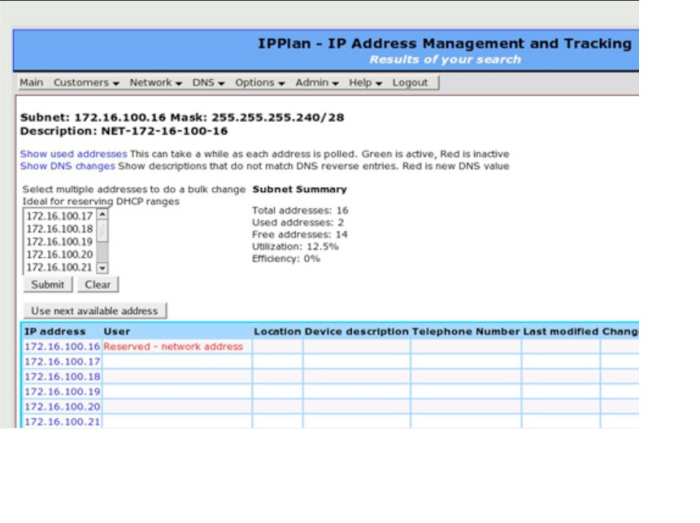This screenshot has width=700, height=523.
Task: Select 172.16.100.18 in the bulk list
Action: [59, 229]
